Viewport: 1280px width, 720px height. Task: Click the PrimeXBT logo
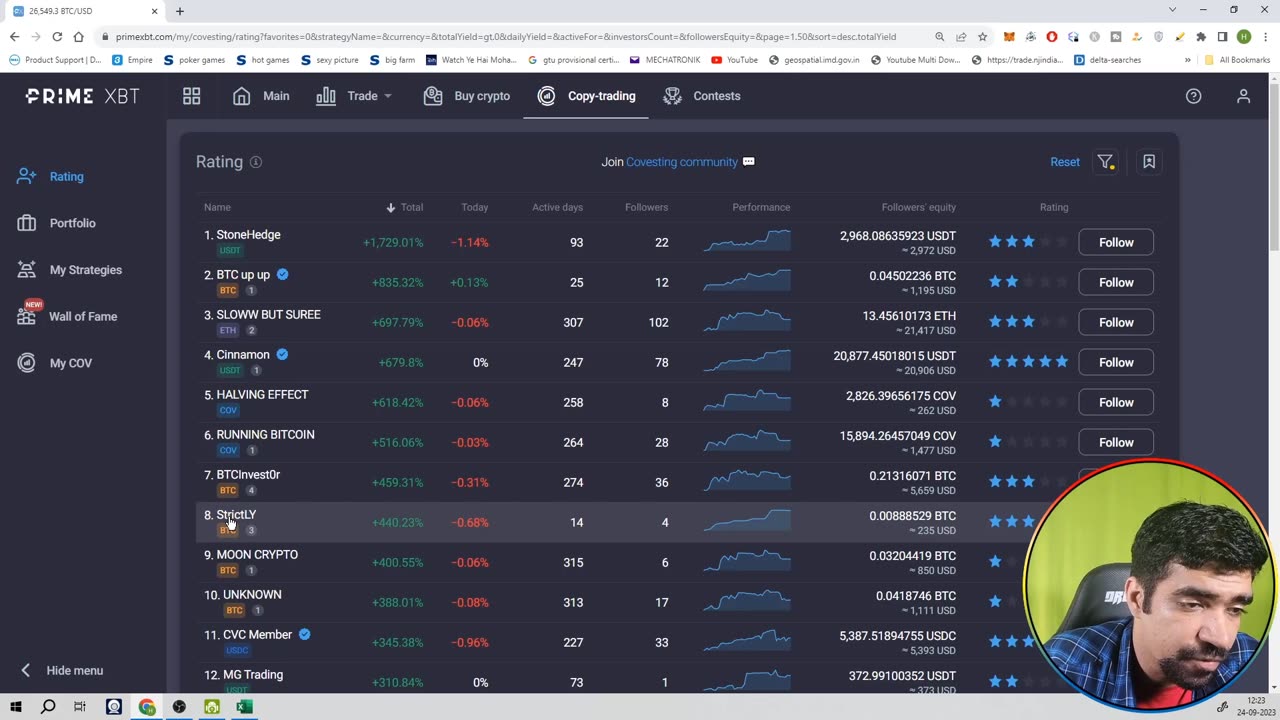pos(82,96)
